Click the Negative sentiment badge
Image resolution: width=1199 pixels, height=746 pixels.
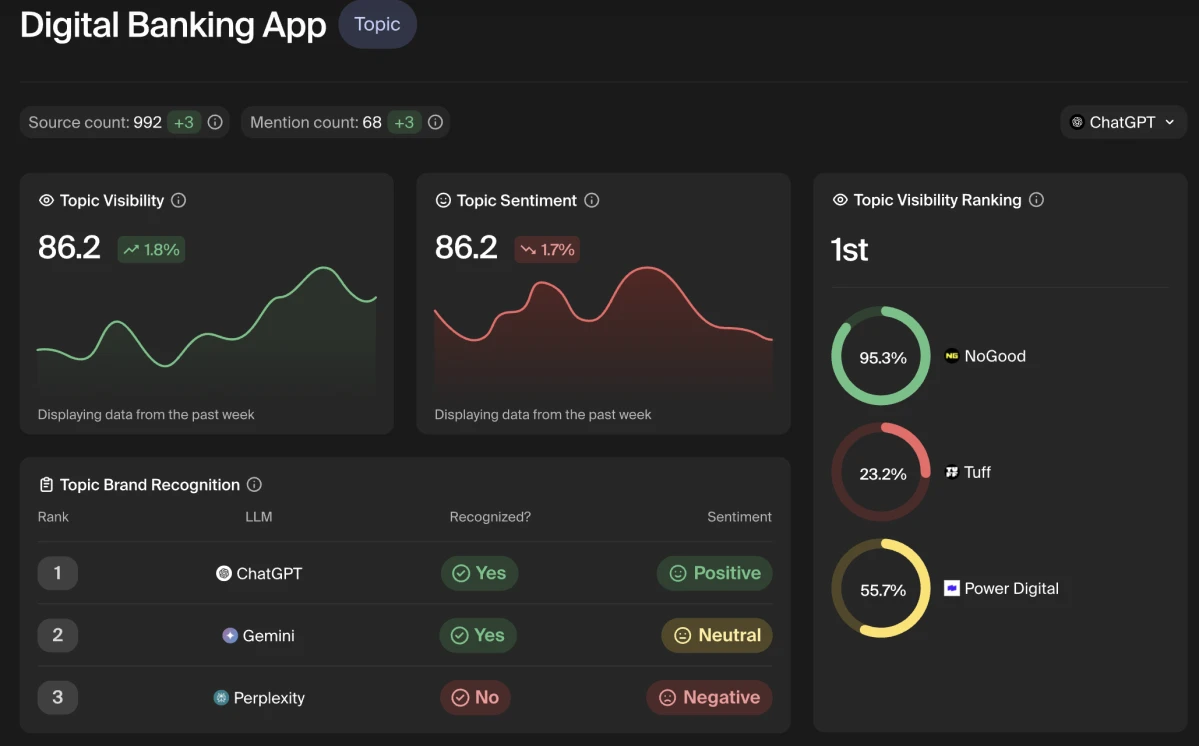click(709, 697)
